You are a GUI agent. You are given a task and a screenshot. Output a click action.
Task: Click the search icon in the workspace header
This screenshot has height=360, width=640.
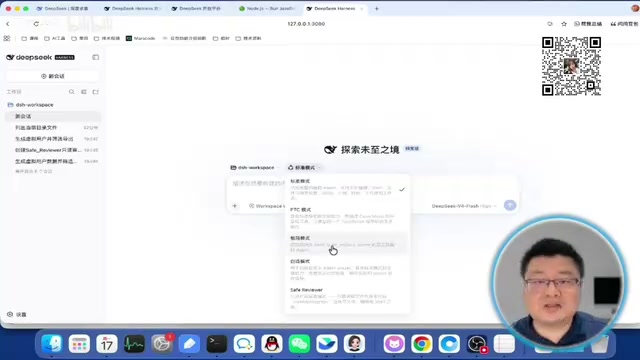point(71,92)
